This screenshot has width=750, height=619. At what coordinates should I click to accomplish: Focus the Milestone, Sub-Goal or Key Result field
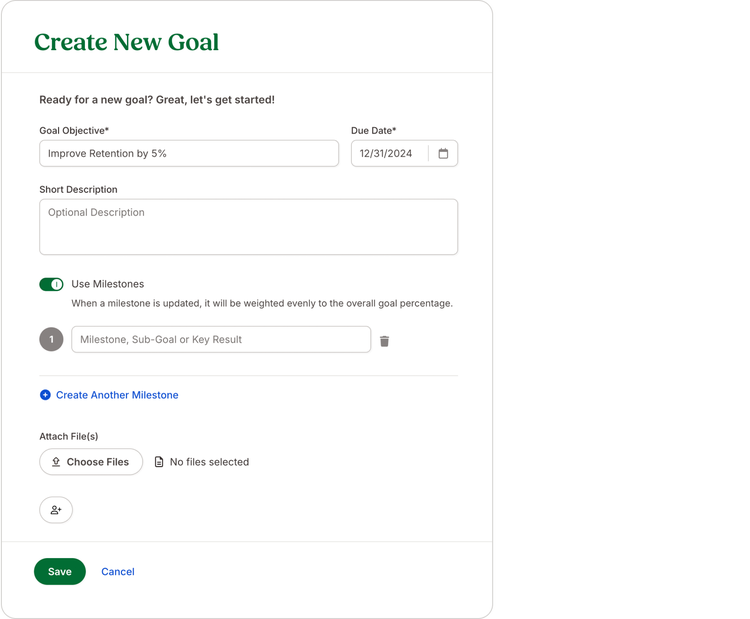[221, 340]
